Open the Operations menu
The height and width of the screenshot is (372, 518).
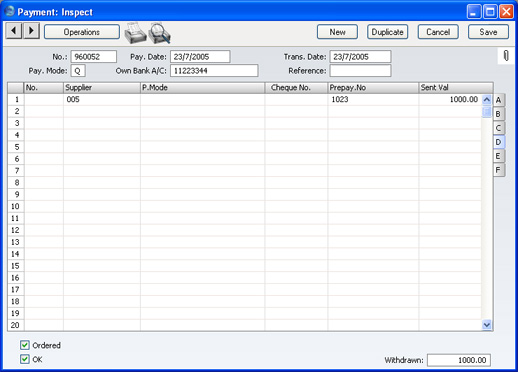[82, 32]
